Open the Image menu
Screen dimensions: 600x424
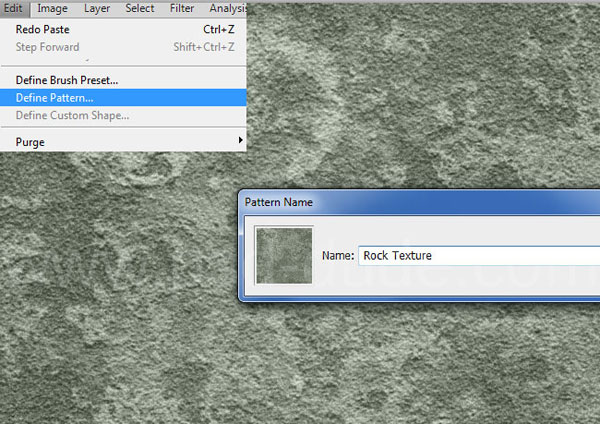click(52, 8)
